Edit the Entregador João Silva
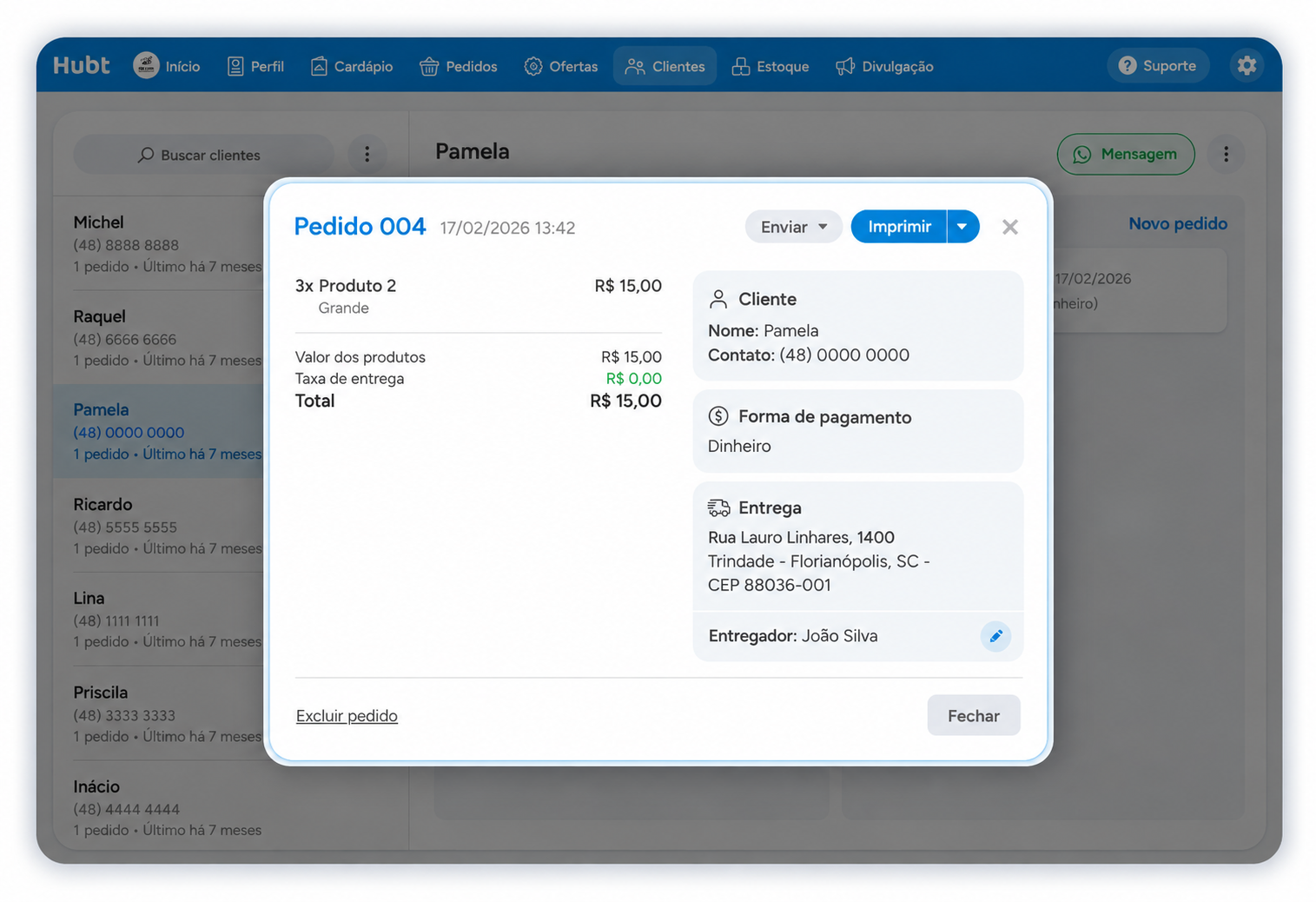This screenshot has height=902, width=1316. coord(995,636)
